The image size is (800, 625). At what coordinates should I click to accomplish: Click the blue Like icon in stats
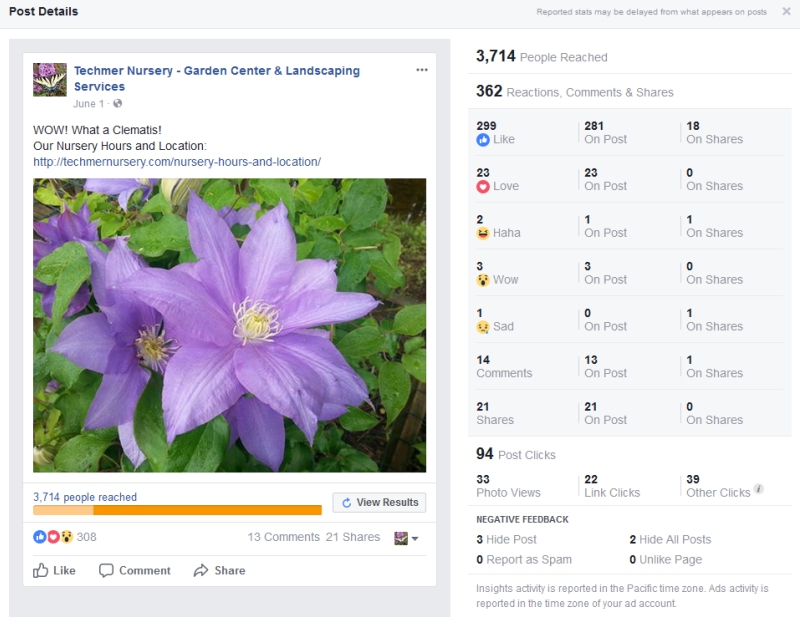(483, 140)
